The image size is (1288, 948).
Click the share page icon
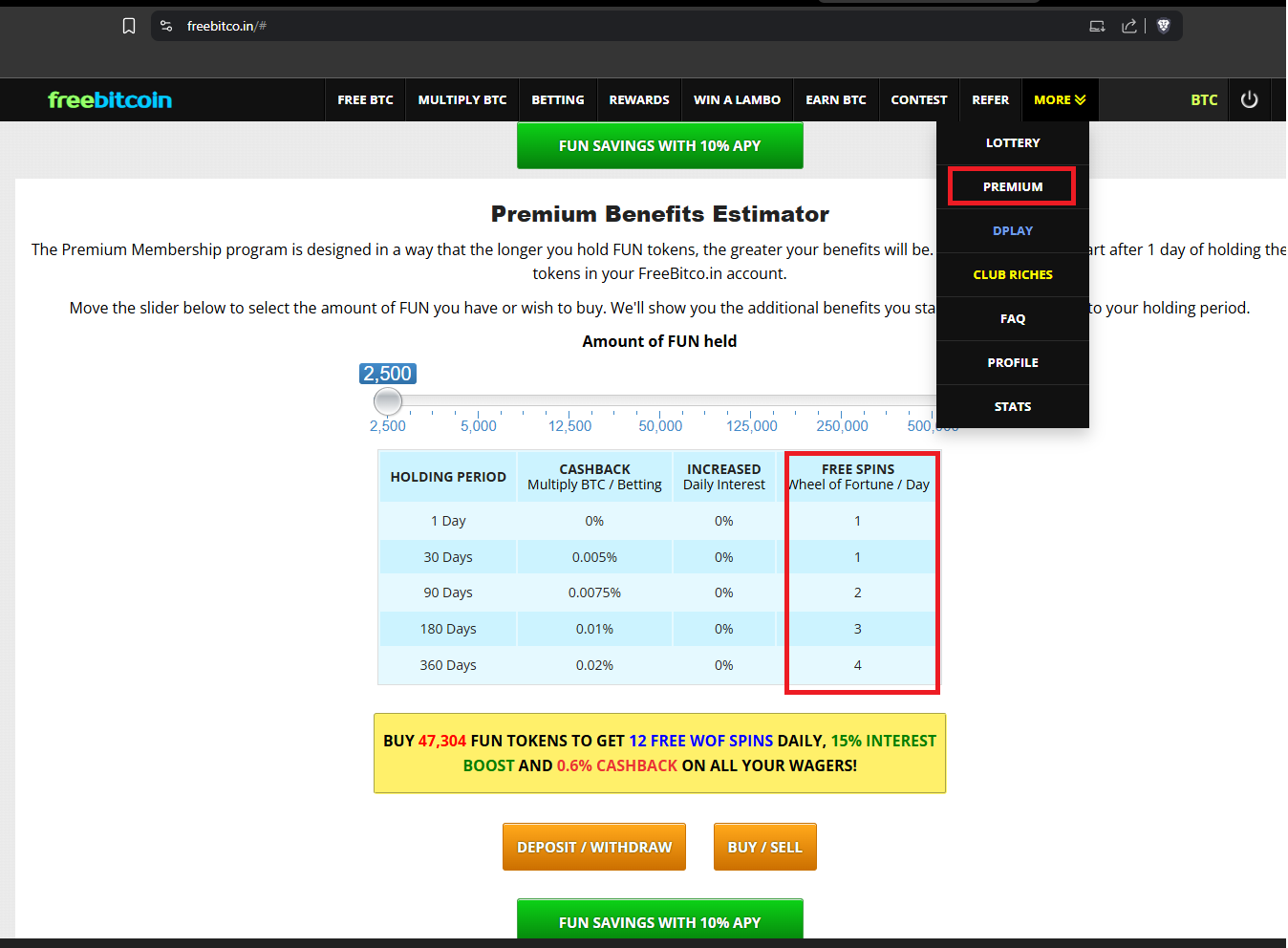tap(1129, 26)
